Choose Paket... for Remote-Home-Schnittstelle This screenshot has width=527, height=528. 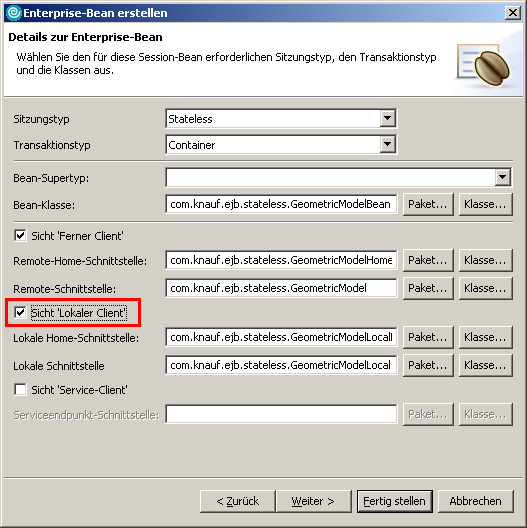[x=428, y=260]
